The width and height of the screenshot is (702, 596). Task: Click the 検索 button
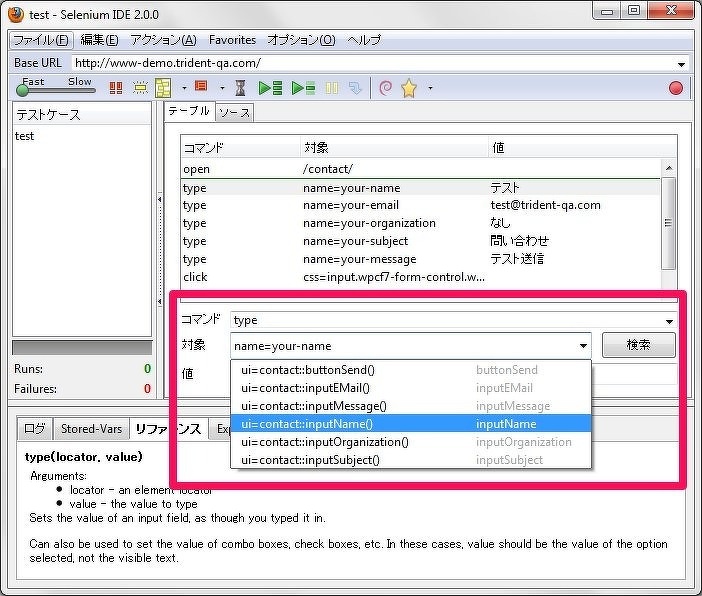click(638, 345)
